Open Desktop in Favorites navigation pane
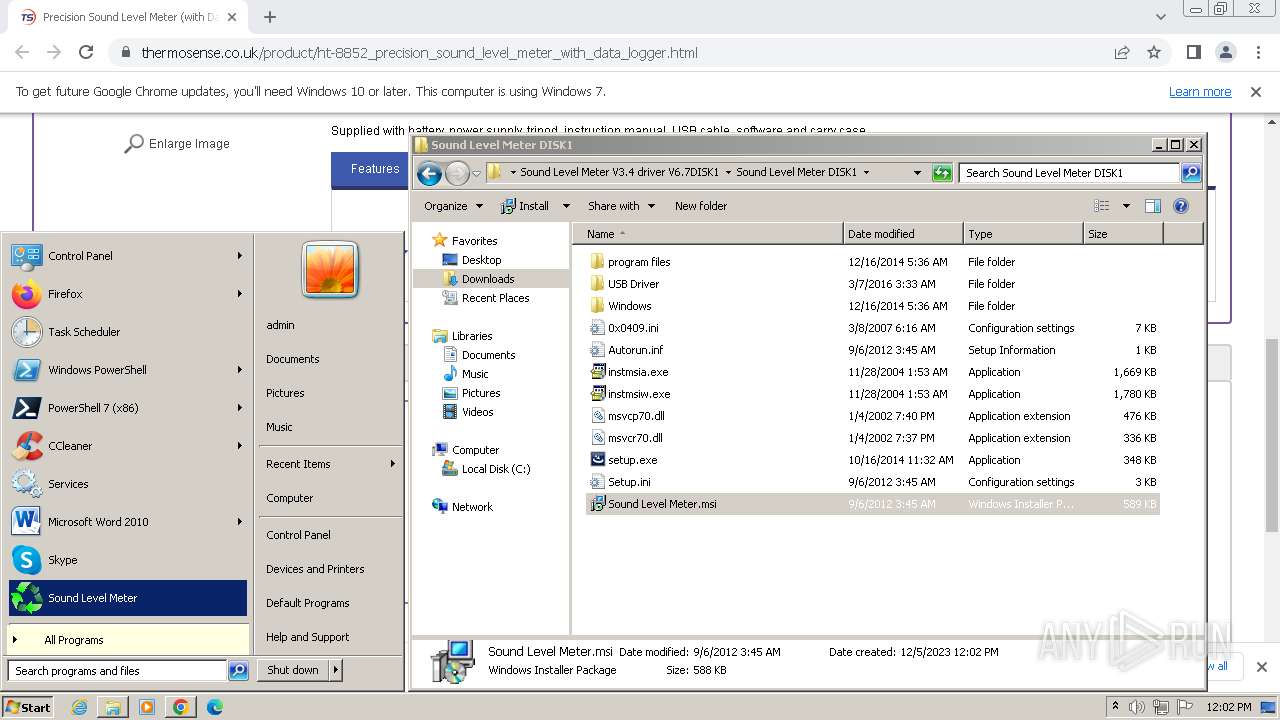Screen dimensions: 1280x720 point(481,260)
